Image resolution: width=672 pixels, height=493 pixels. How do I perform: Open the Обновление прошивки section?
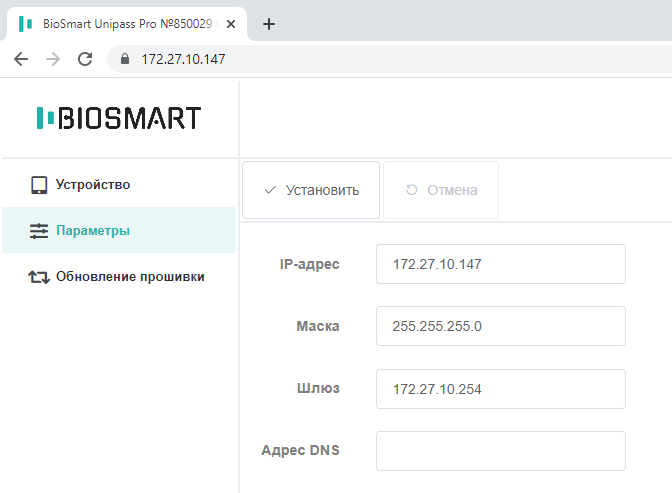click(x=119, y=277)
